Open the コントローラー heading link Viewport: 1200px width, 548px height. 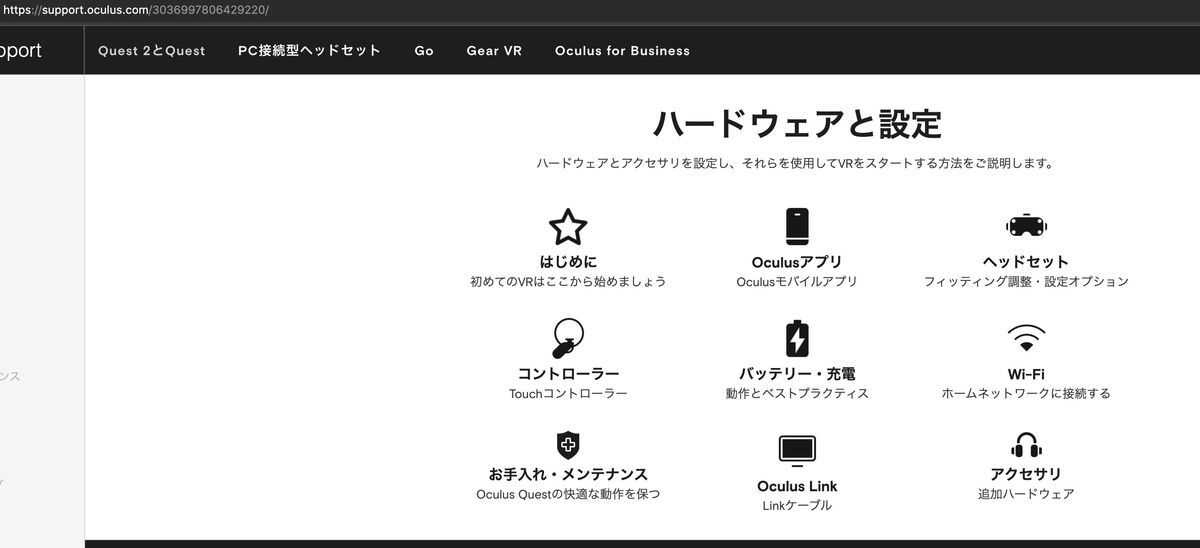(568, 374)
